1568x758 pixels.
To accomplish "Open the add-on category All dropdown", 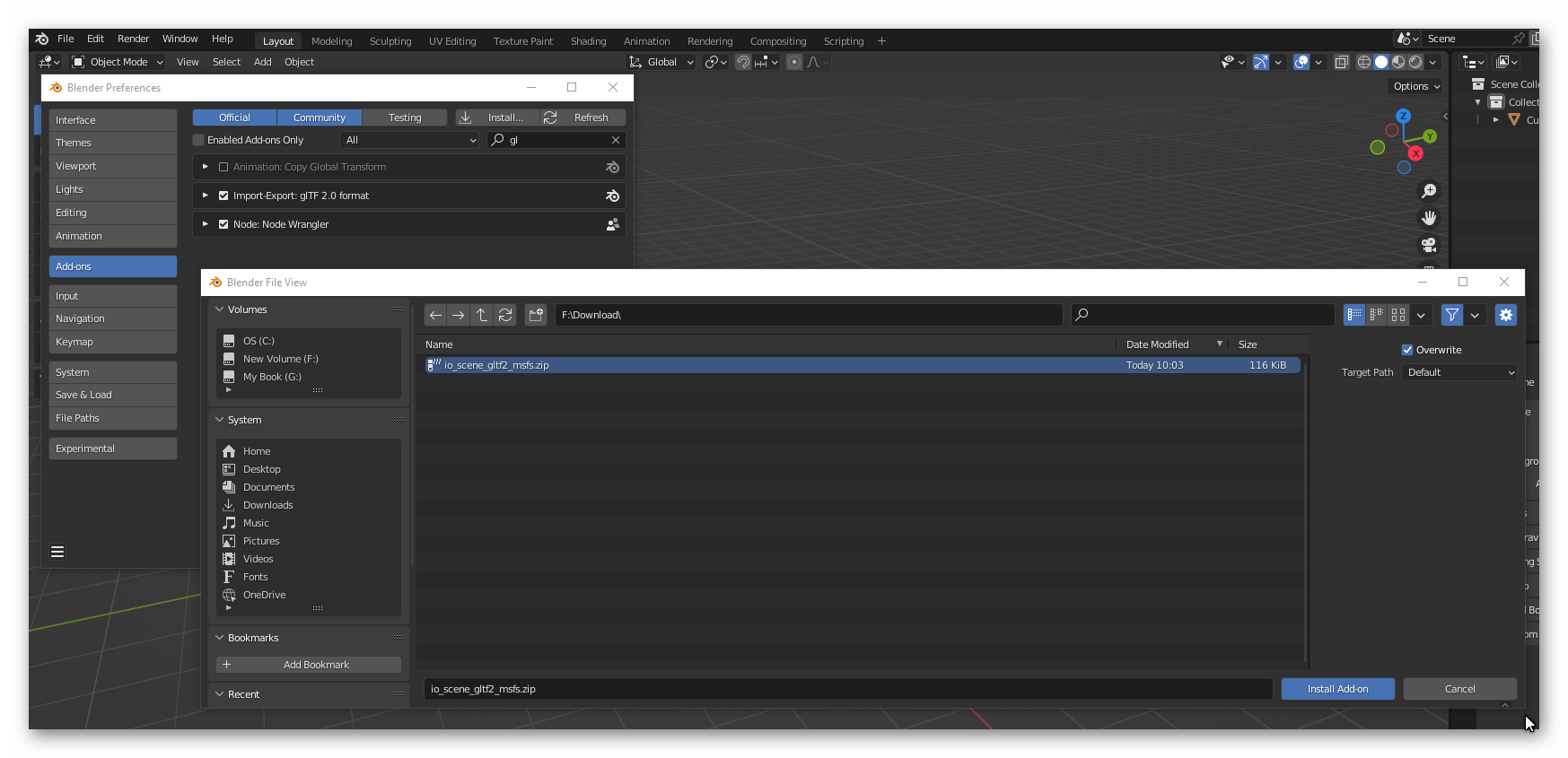I will (410, 140).
